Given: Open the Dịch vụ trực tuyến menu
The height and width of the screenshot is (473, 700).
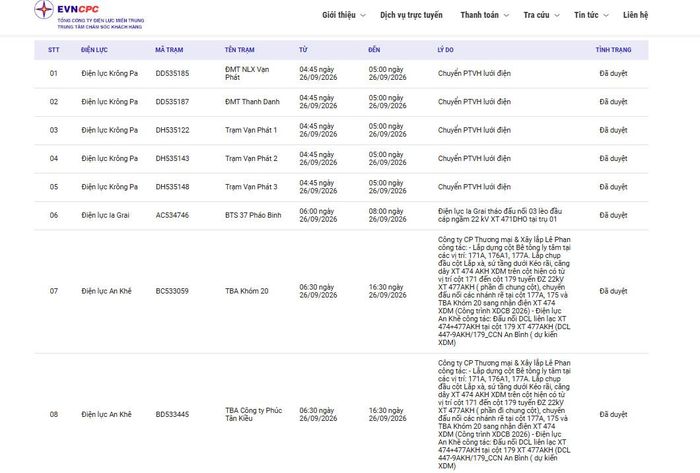Looking at the screenshot, I should click(411, 15).
